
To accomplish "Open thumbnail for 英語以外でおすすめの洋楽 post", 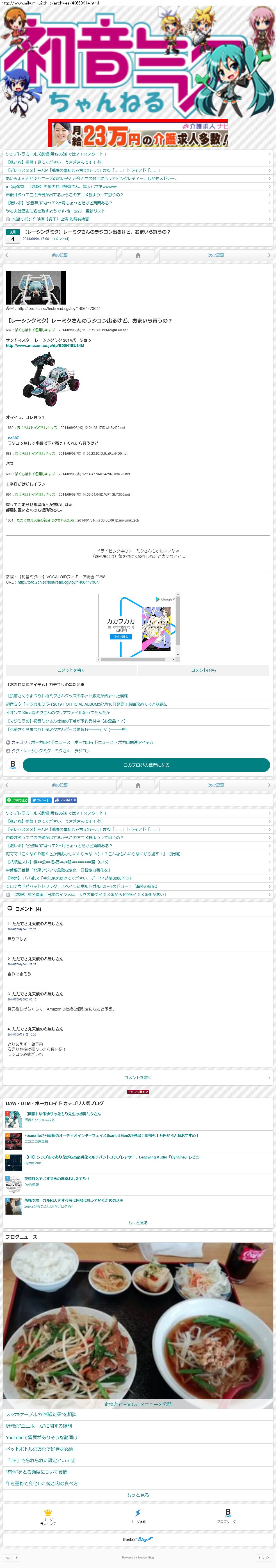I will [x=13, y=1185].
